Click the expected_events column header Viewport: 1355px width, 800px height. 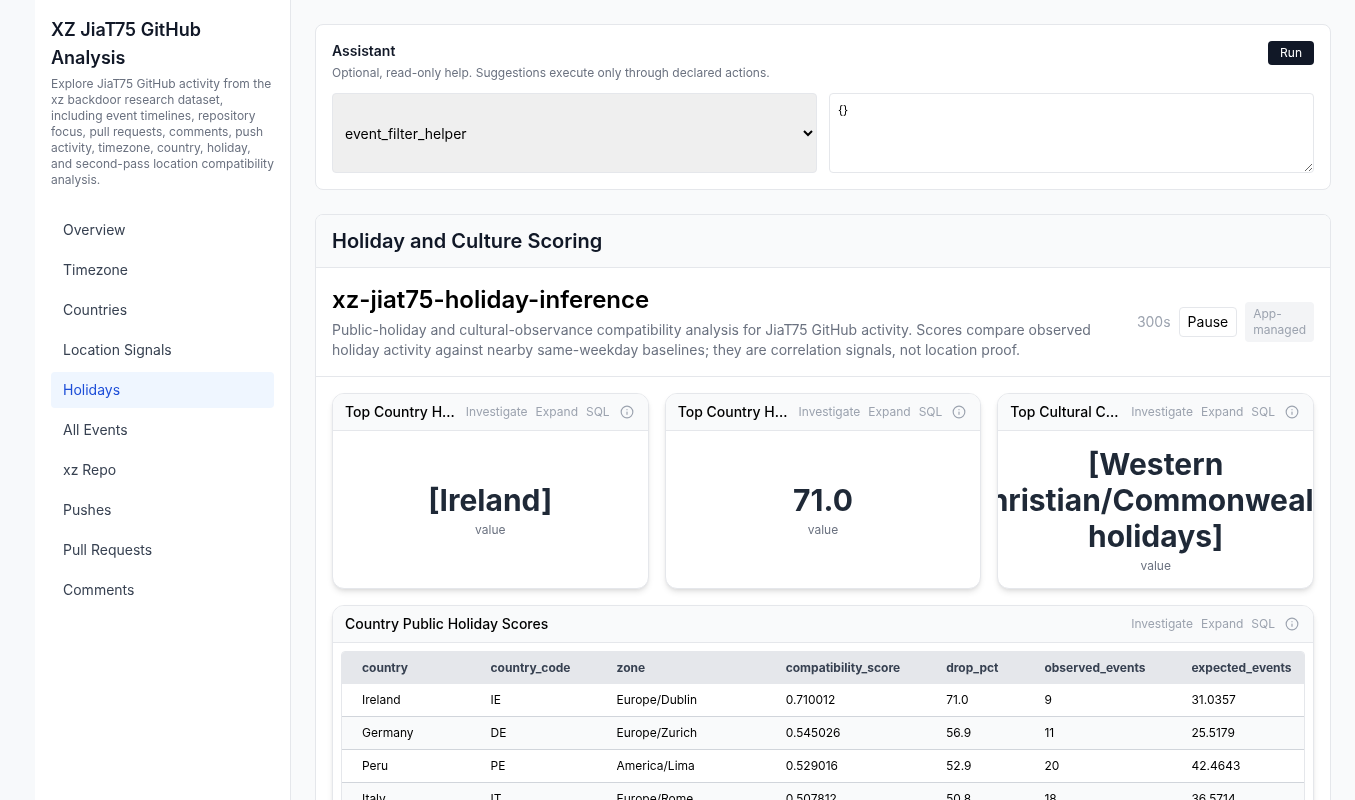(x=1241, y=668)
